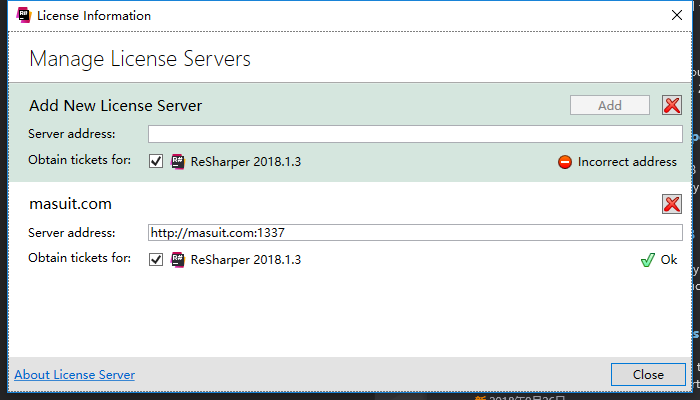The width and height of the screenshot is (700, 400).
Task: Close the License Information window
Action: (x=677, y=15)
